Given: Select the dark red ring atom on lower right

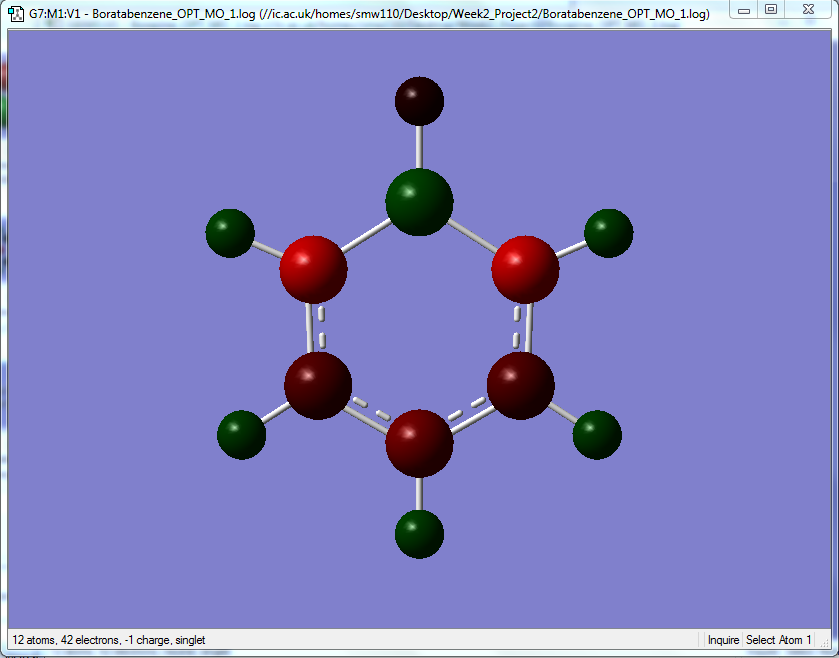Looking at the screenshot, I should (521, 386).
